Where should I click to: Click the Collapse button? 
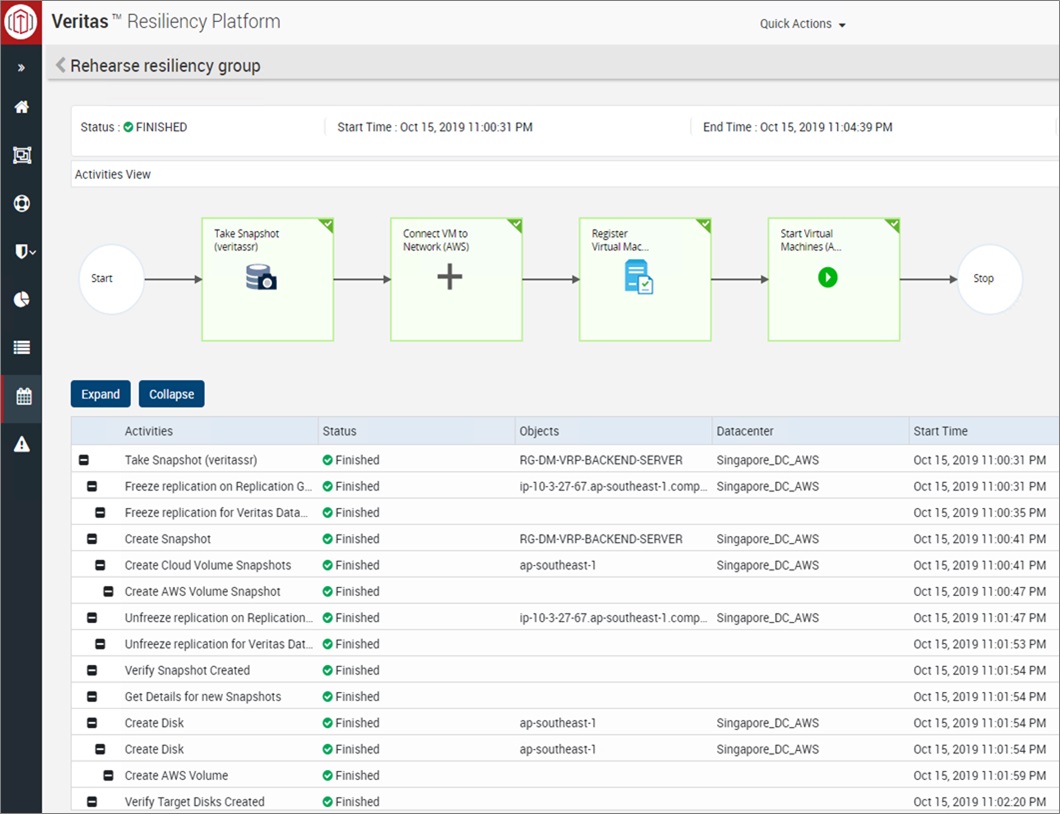(172, 394)
